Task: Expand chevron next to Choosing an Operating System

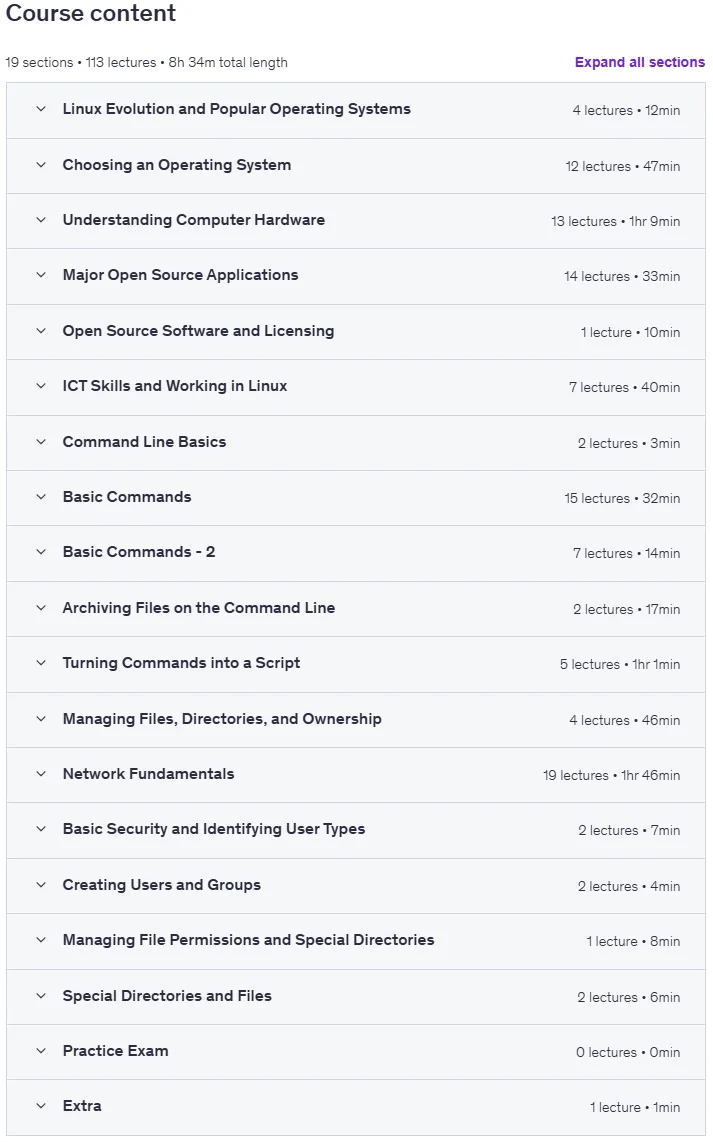Action: [x=41, y=165]
